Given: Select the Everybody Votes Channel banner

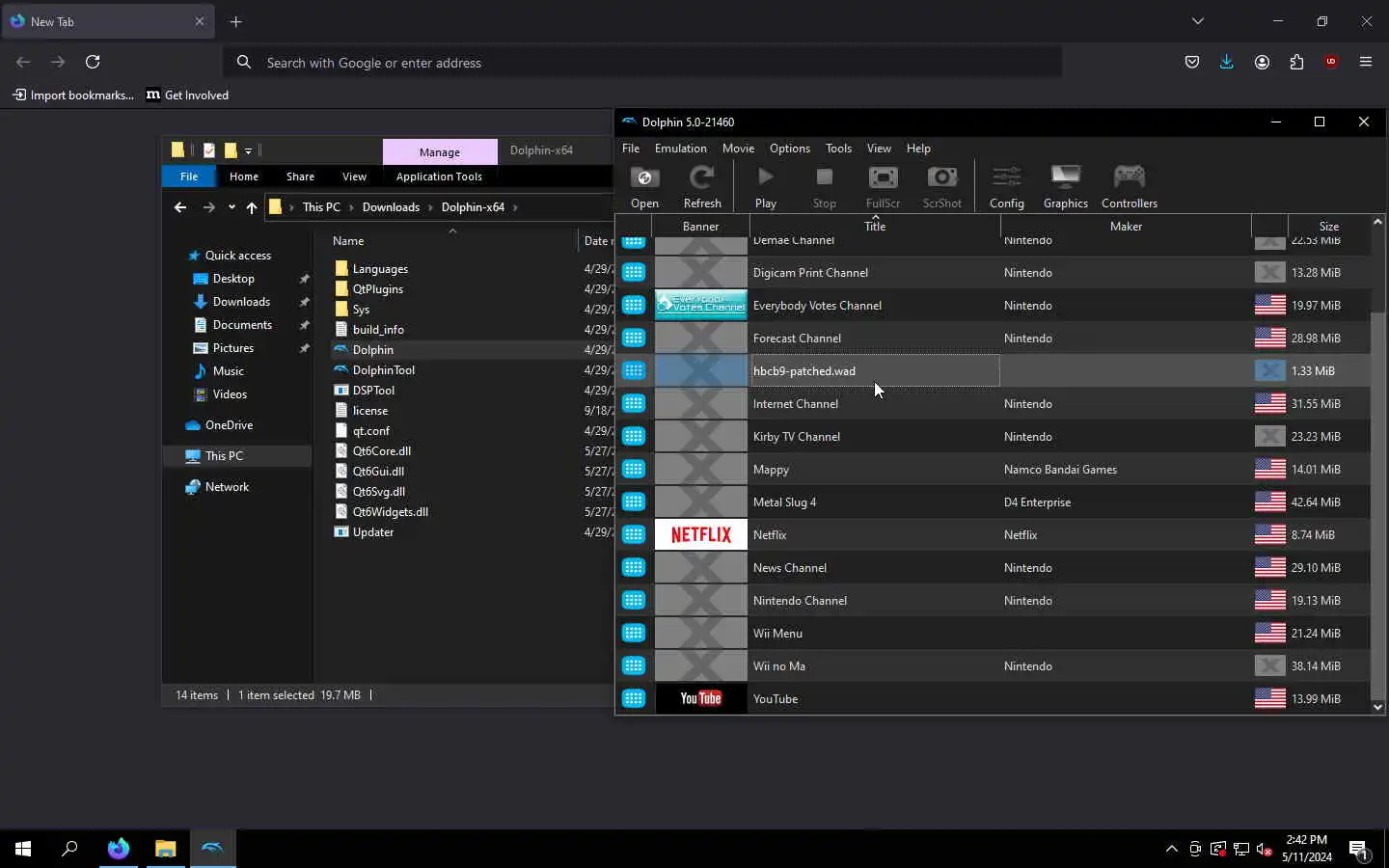Looking at the screenshot, I should pos(701,305).
